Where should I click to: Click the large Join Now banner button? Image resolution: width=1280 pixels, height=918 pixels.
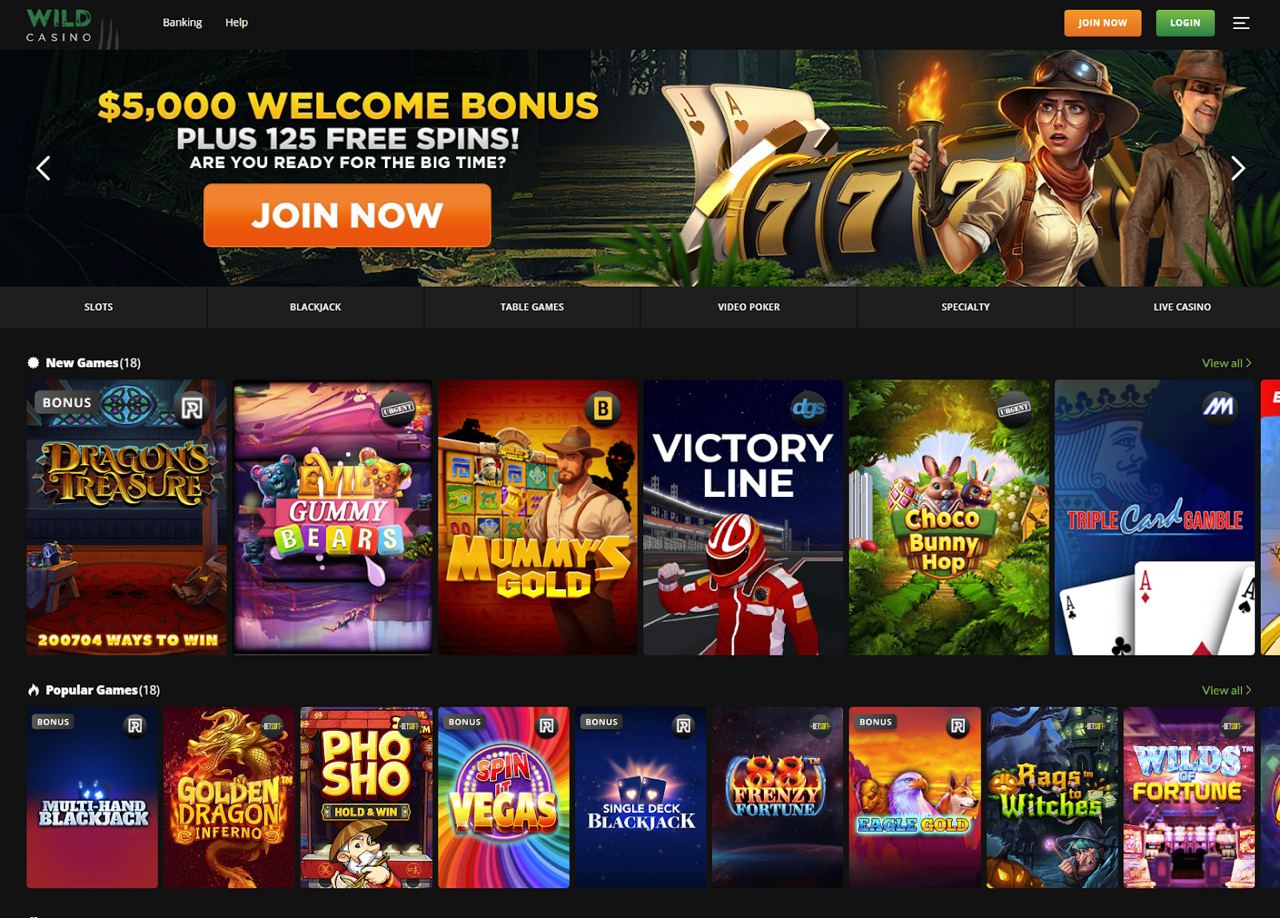(x=347, y=215)
